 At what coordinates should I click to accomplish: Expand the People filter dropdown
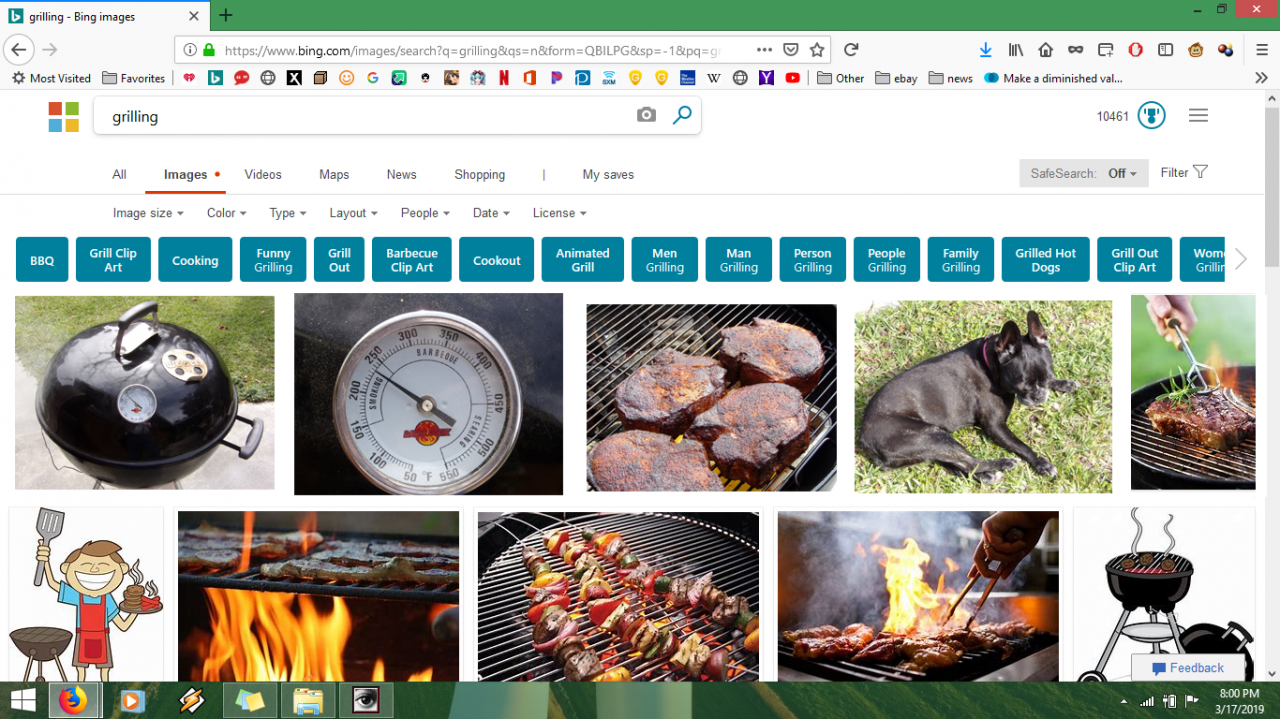click(x=425, y=213)
